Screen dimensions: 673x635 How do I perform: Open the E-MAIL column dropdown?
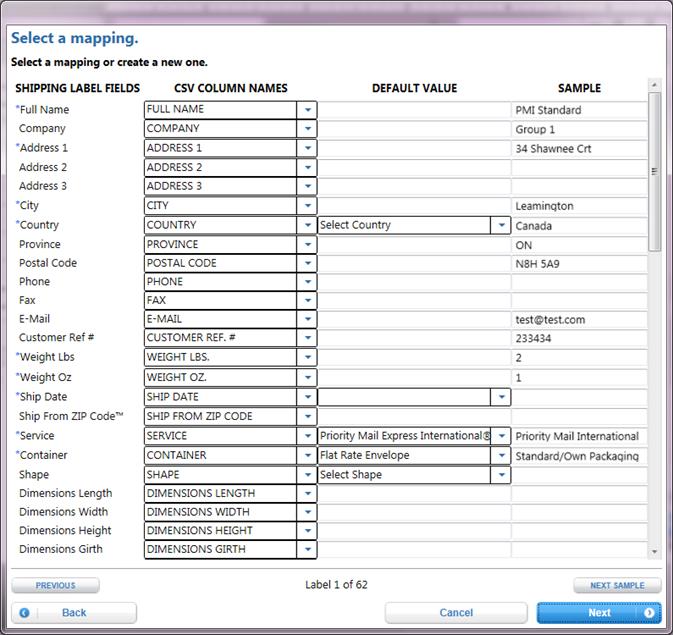pyautogui.click(x=307, y=319)
